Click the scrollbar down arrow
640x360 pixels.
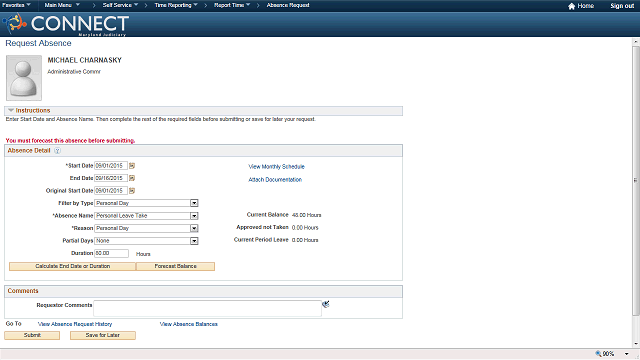pyautogui.click(x=636, y=344)
